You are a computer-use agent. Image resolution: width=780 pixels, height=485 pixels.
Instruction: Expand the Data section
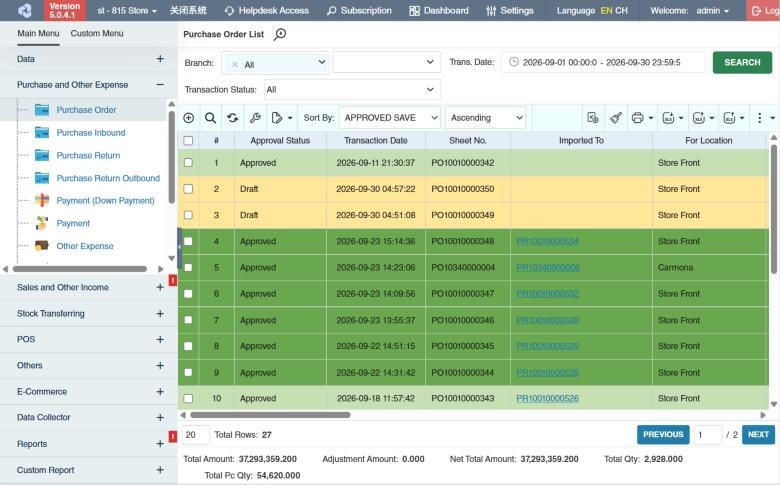tap(160, 59)
